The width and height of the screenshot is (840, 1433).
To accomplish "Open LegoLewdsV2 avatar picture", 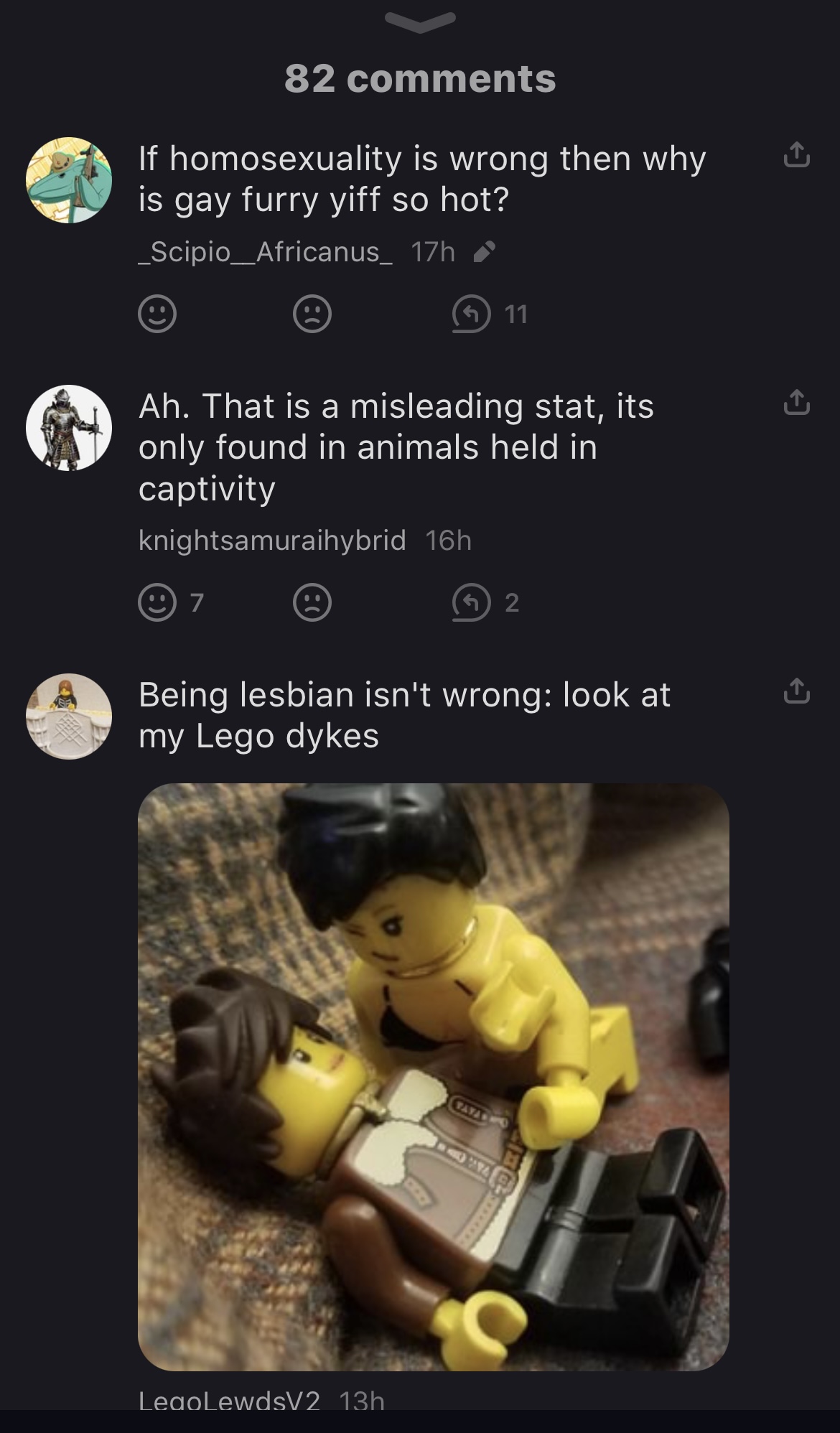I will (x=69, y=716).
